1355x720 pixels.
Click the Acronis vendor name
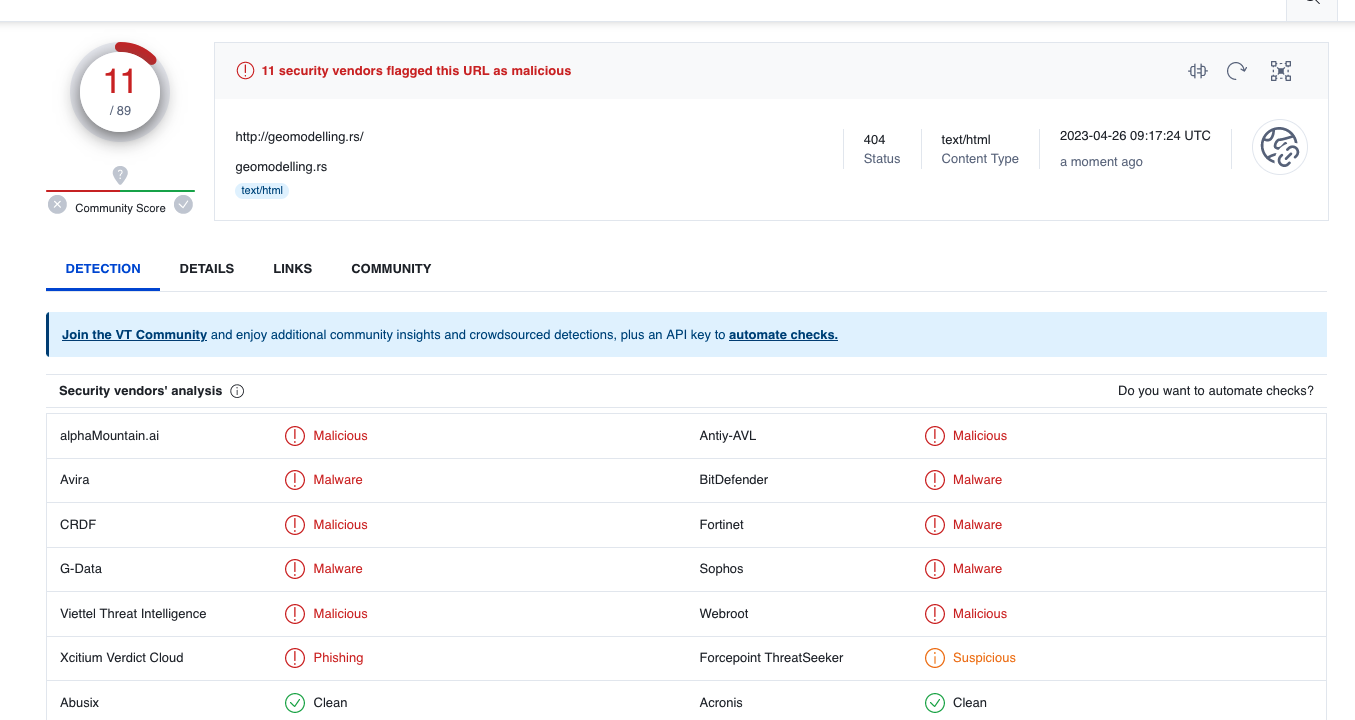(x=721, y=703)
